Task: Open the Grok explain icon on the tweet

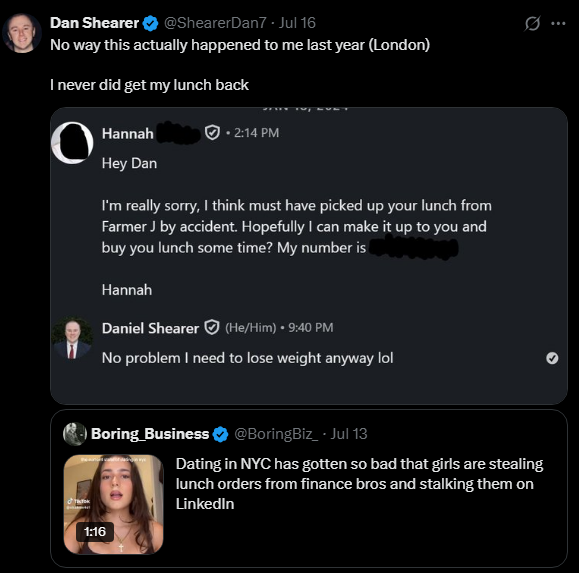Action: (x=532, y=24)
